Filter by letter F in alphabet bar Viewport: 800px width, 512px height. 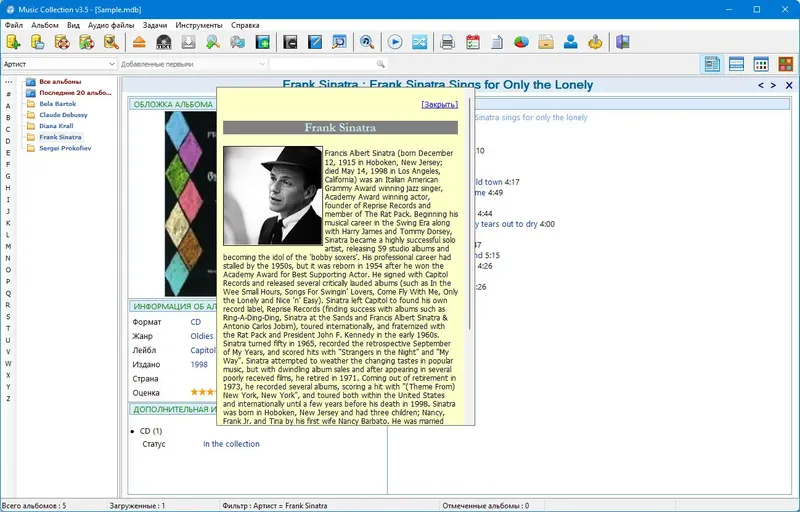(8, 164)
